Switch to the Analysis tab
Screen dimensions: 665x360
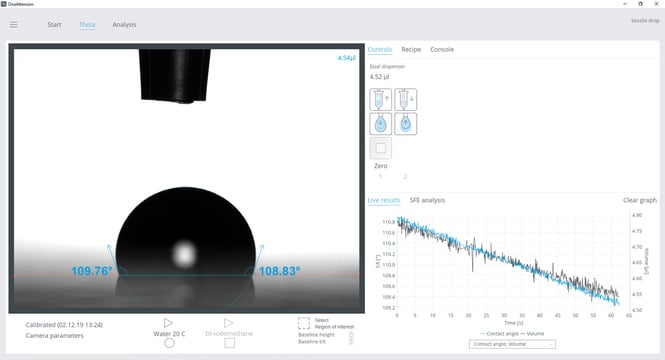click(x=124, y=25)
